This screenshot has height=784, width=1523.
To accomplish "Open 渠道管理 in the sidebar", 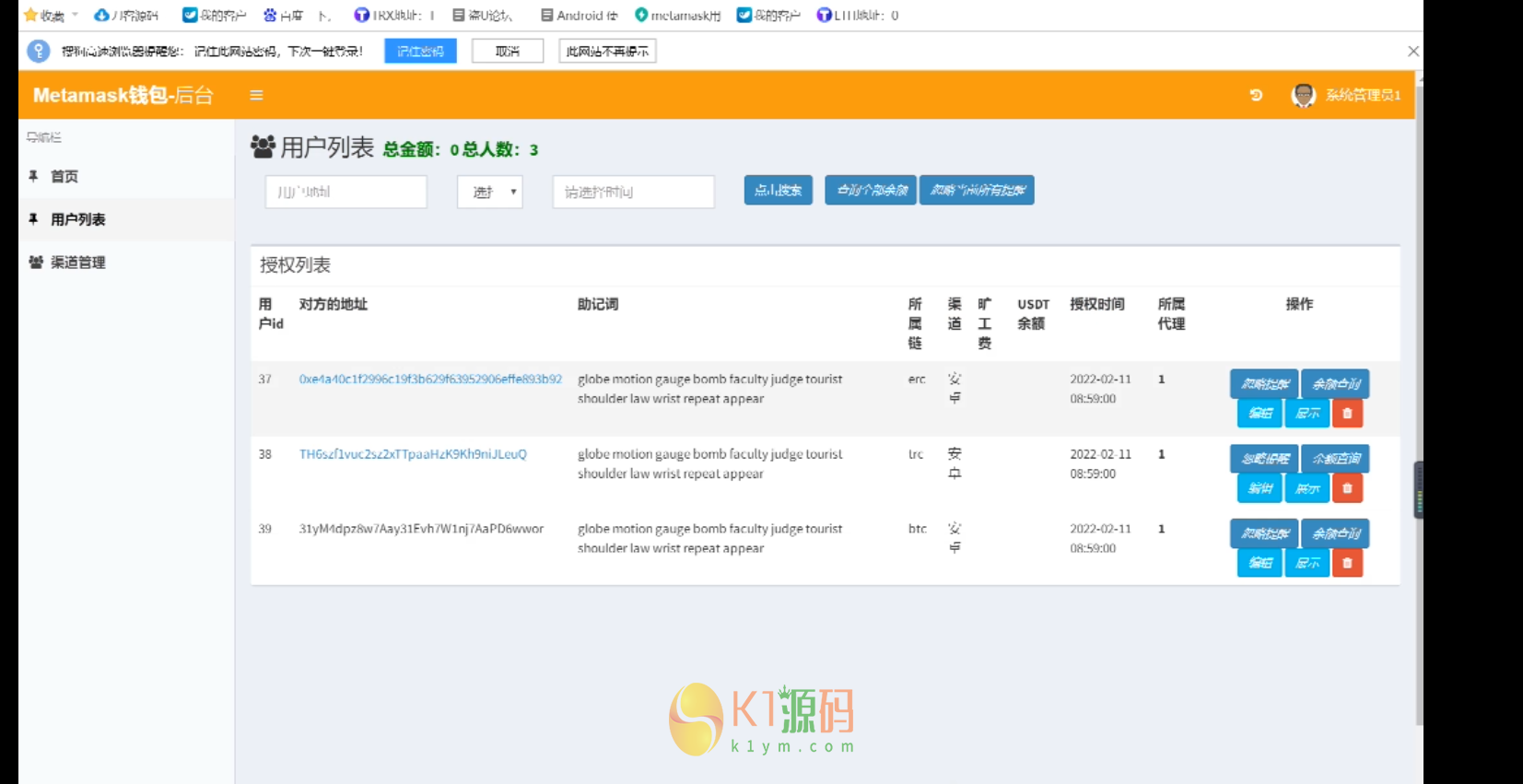I will pyautogui.click(x=77, y=263).
